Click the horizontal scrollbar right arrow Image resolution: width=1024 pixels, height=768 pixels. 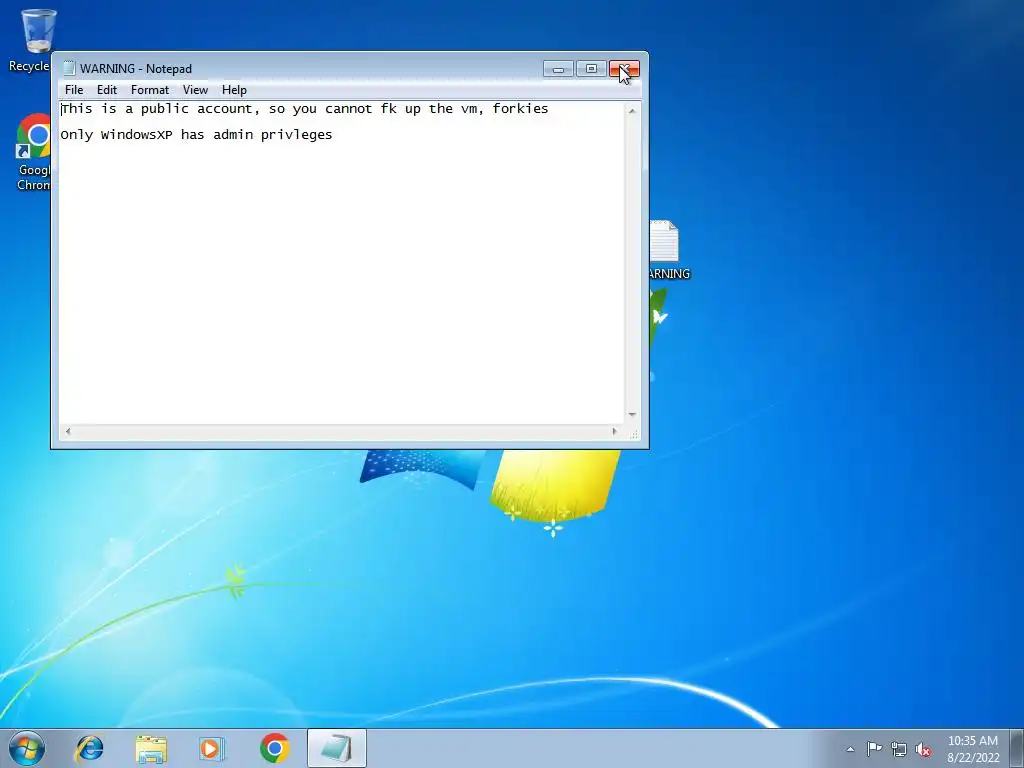point(614,431)
